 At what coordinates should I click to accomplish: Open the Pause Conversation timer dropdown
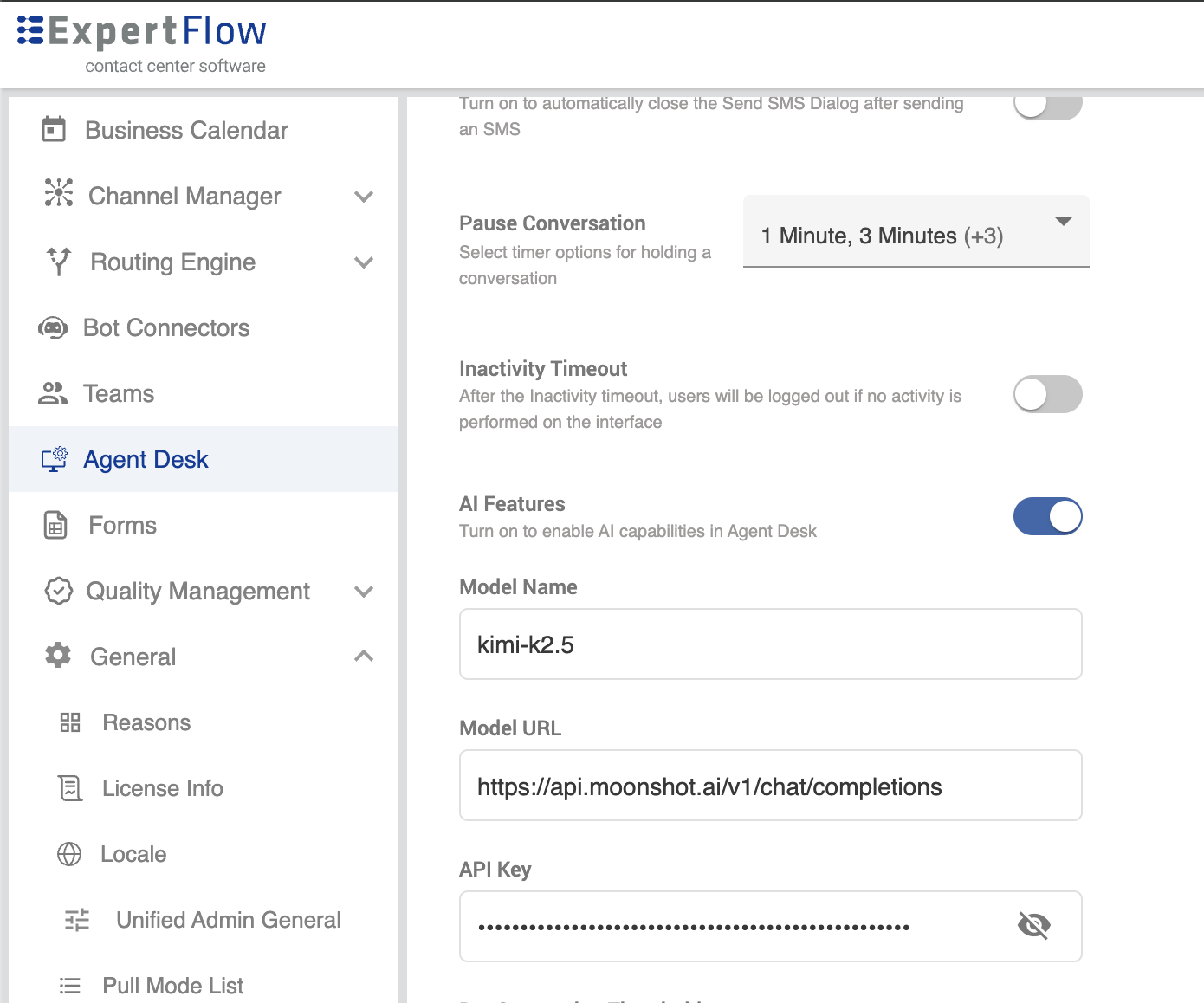(916, 232)
